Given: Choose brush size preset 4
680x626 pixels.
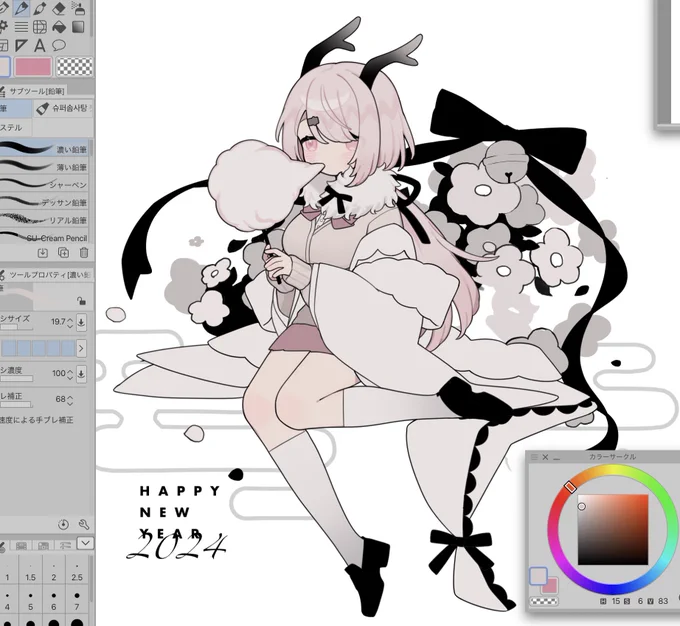Looking at the screenshot, I should (x=7, y=601).
